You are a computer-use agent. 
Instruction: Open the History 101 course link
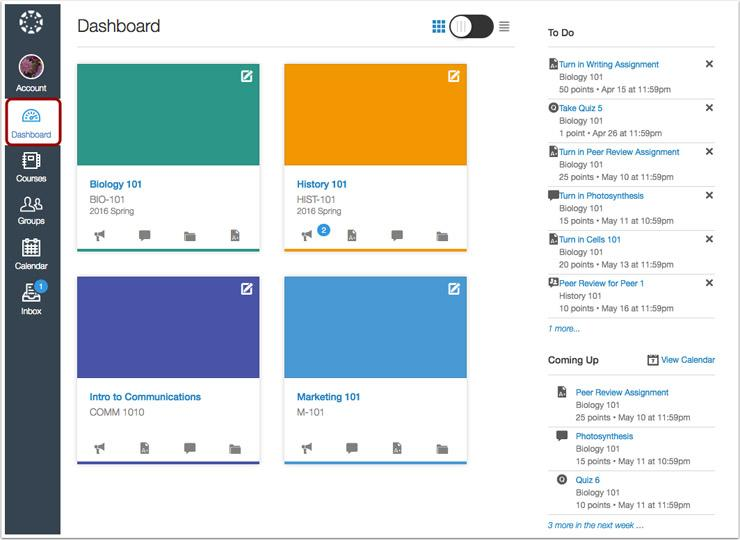(322, 184)
